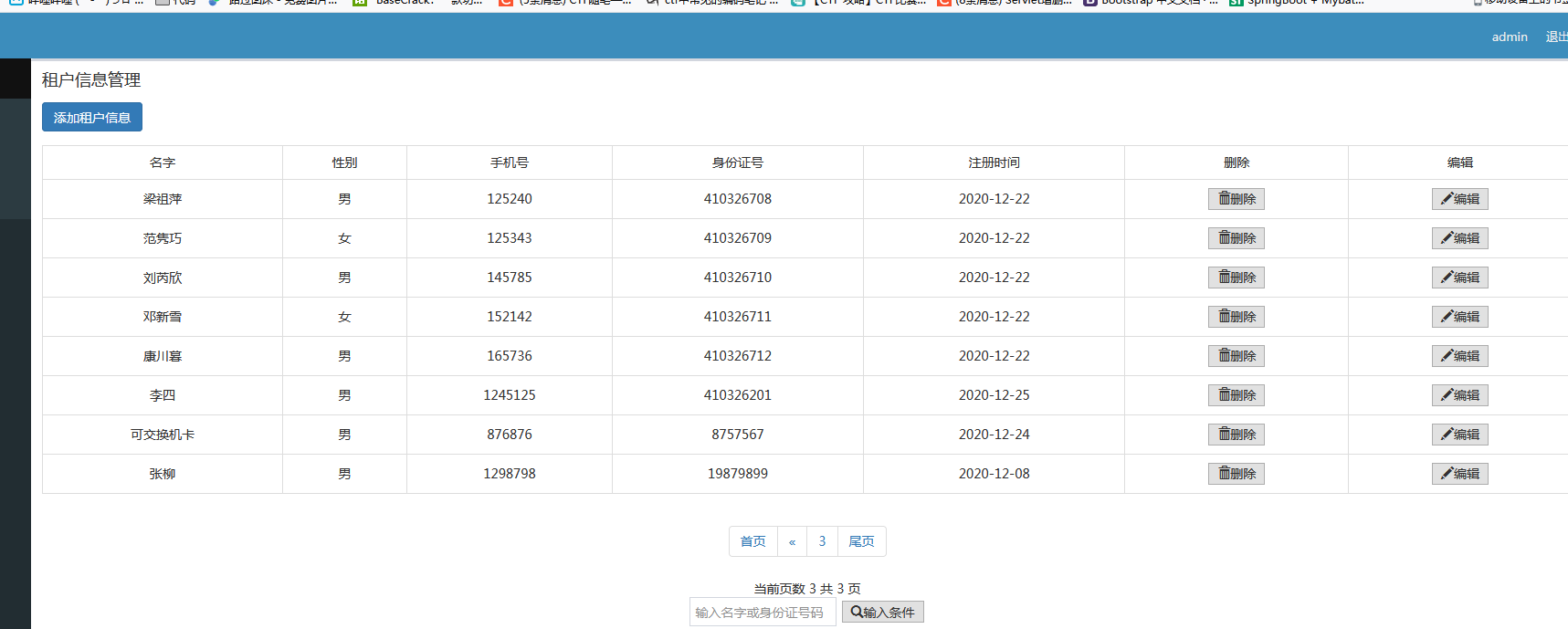
Task: Delete the 可交换机卡 tenant entry
Action: [x=1236, y=435]
